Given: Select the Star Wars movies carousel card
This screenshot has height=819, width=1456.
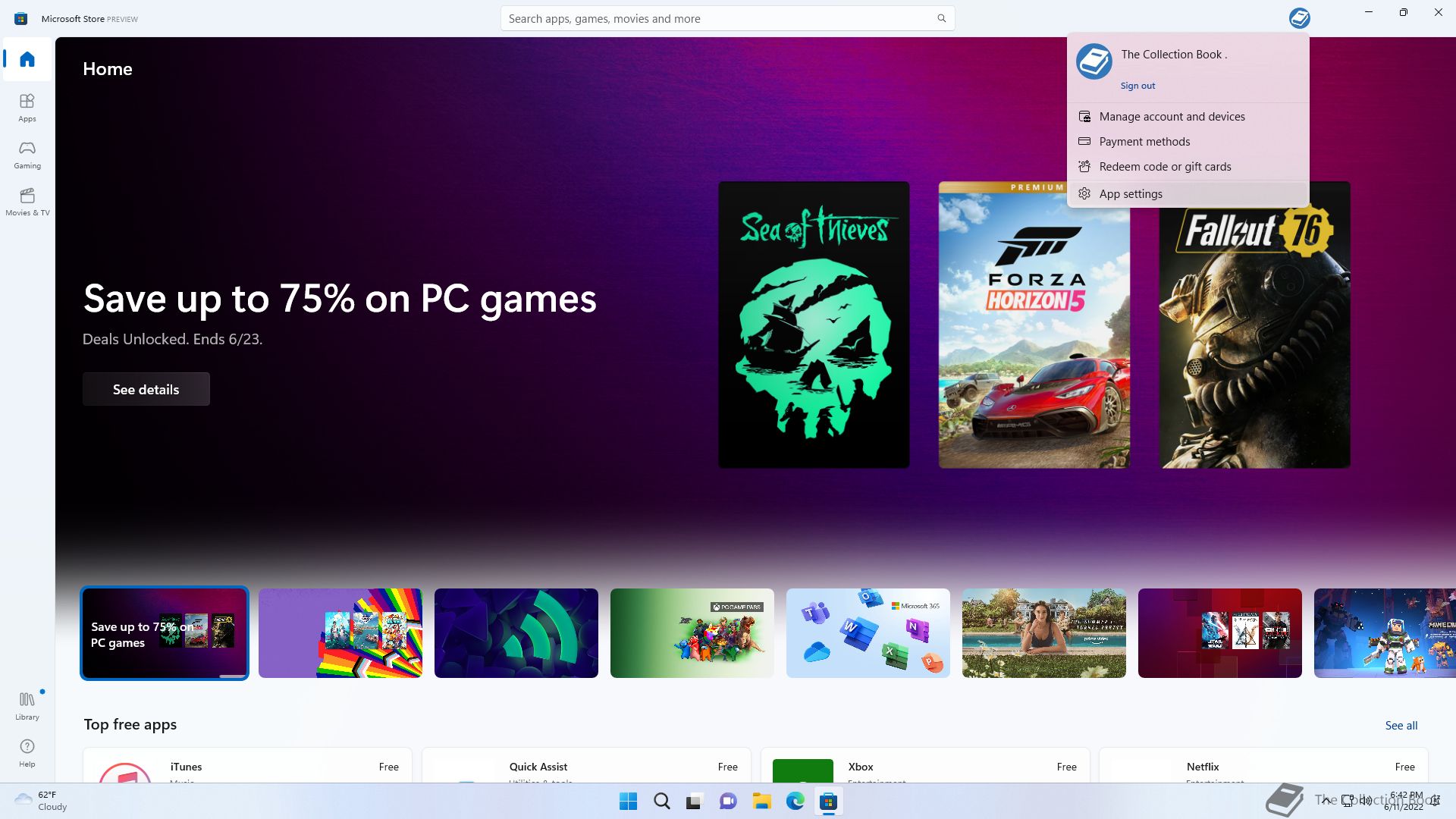Looking at the screenshot, I should click(x=1220, y=633).
